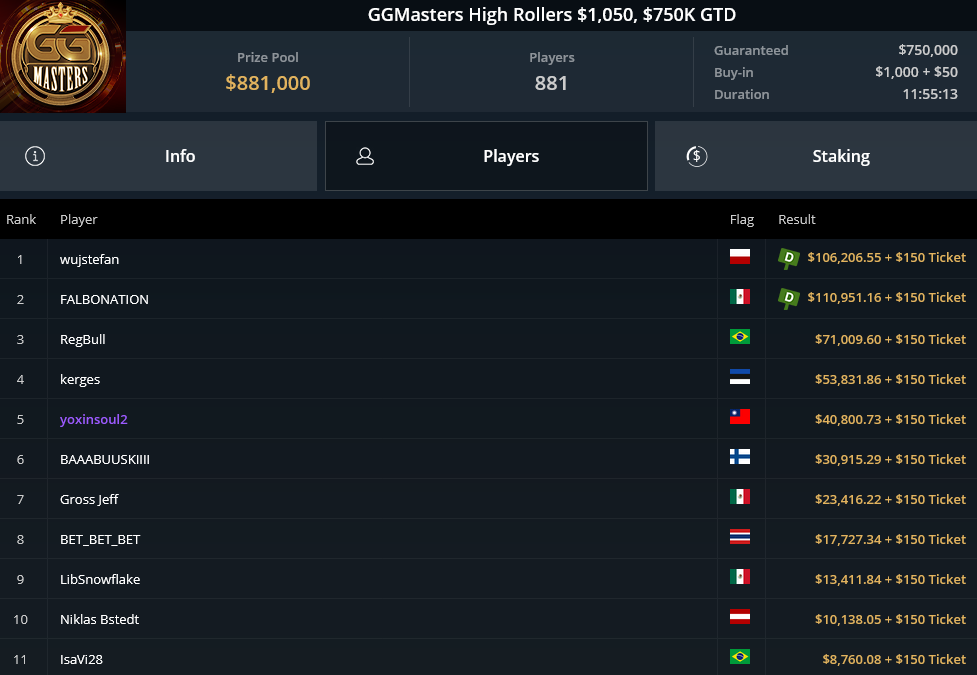Click IsaVi28's Brazil flag
The height and width of the screenshot is (675, 977).
tap(740, 656)
